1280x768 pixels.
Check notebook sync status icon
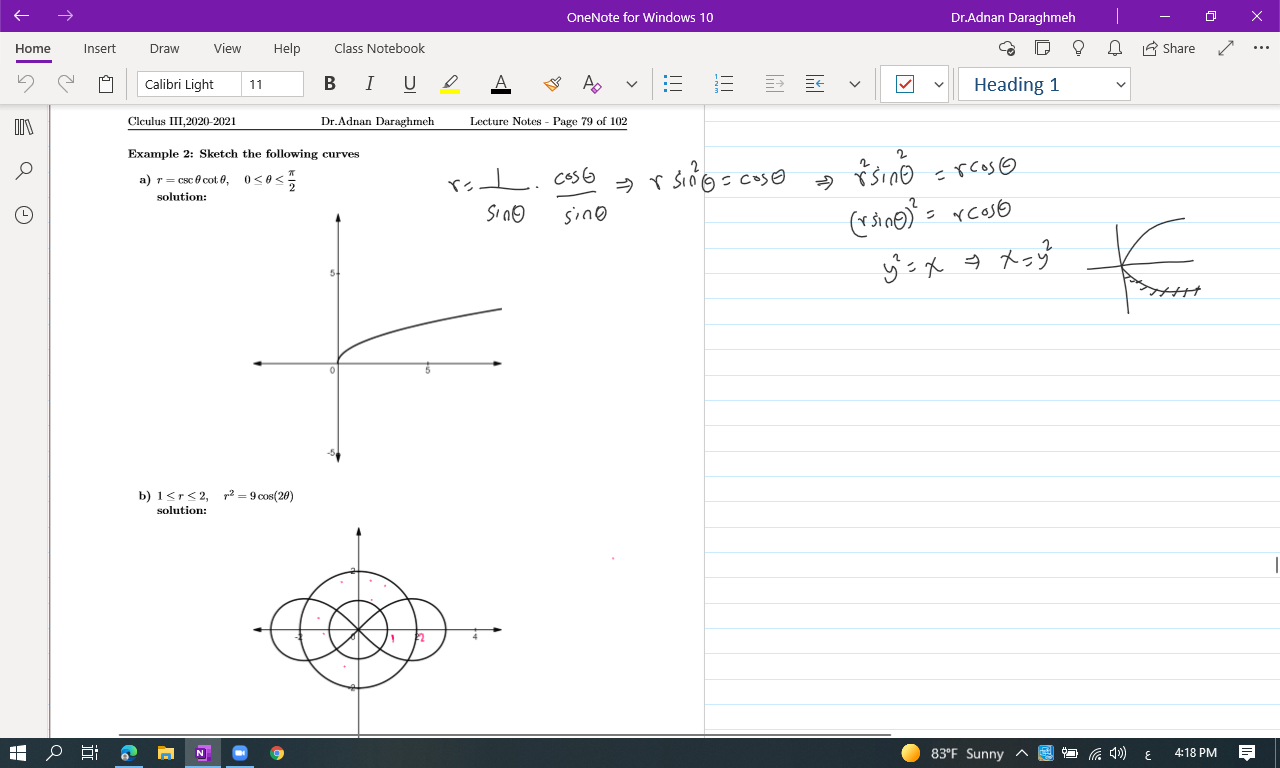[1007, 48]
